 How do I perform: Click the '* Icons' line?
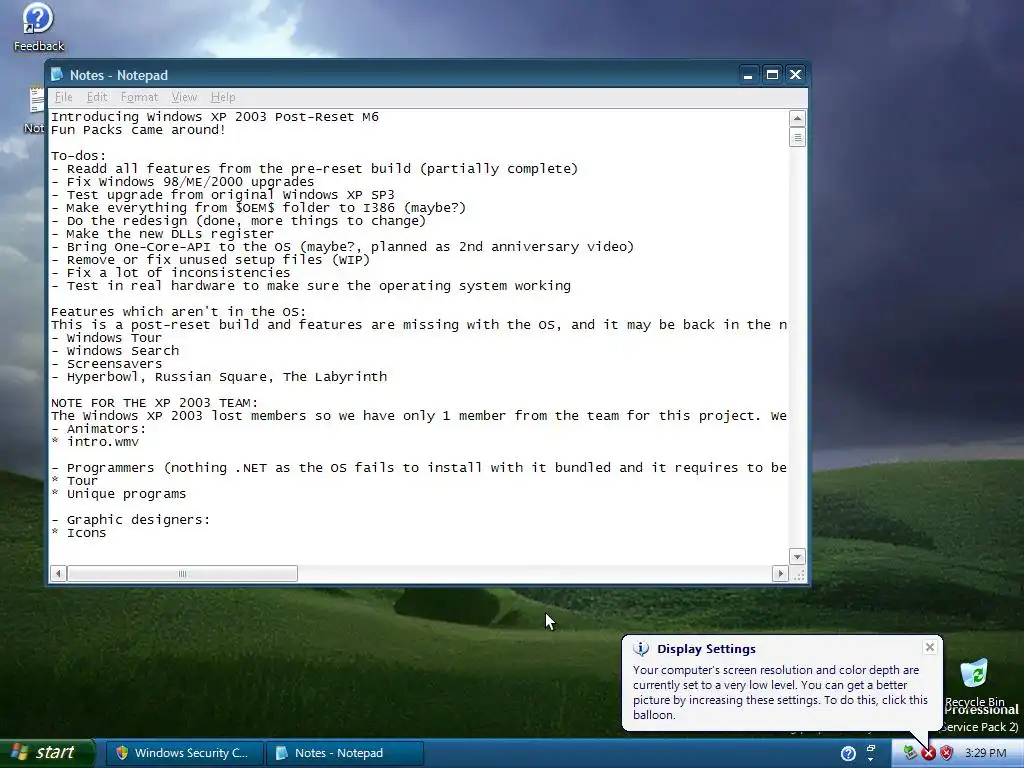78,533
